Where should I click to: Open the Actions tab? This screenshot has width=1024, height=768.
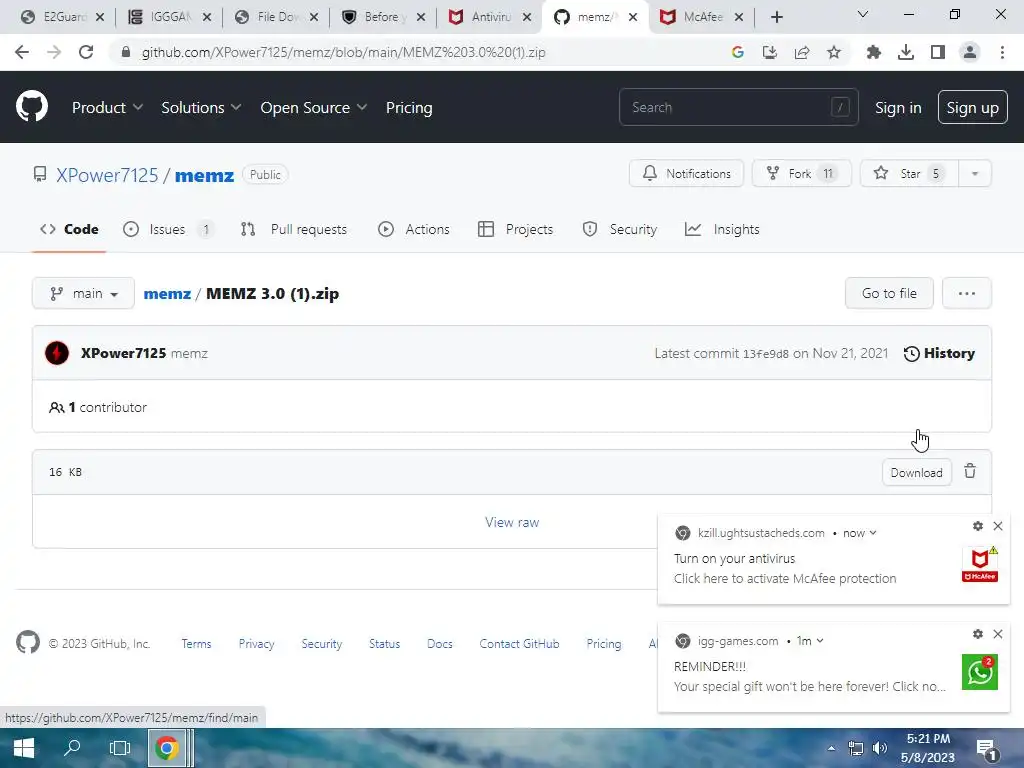(x=414, y=229)
